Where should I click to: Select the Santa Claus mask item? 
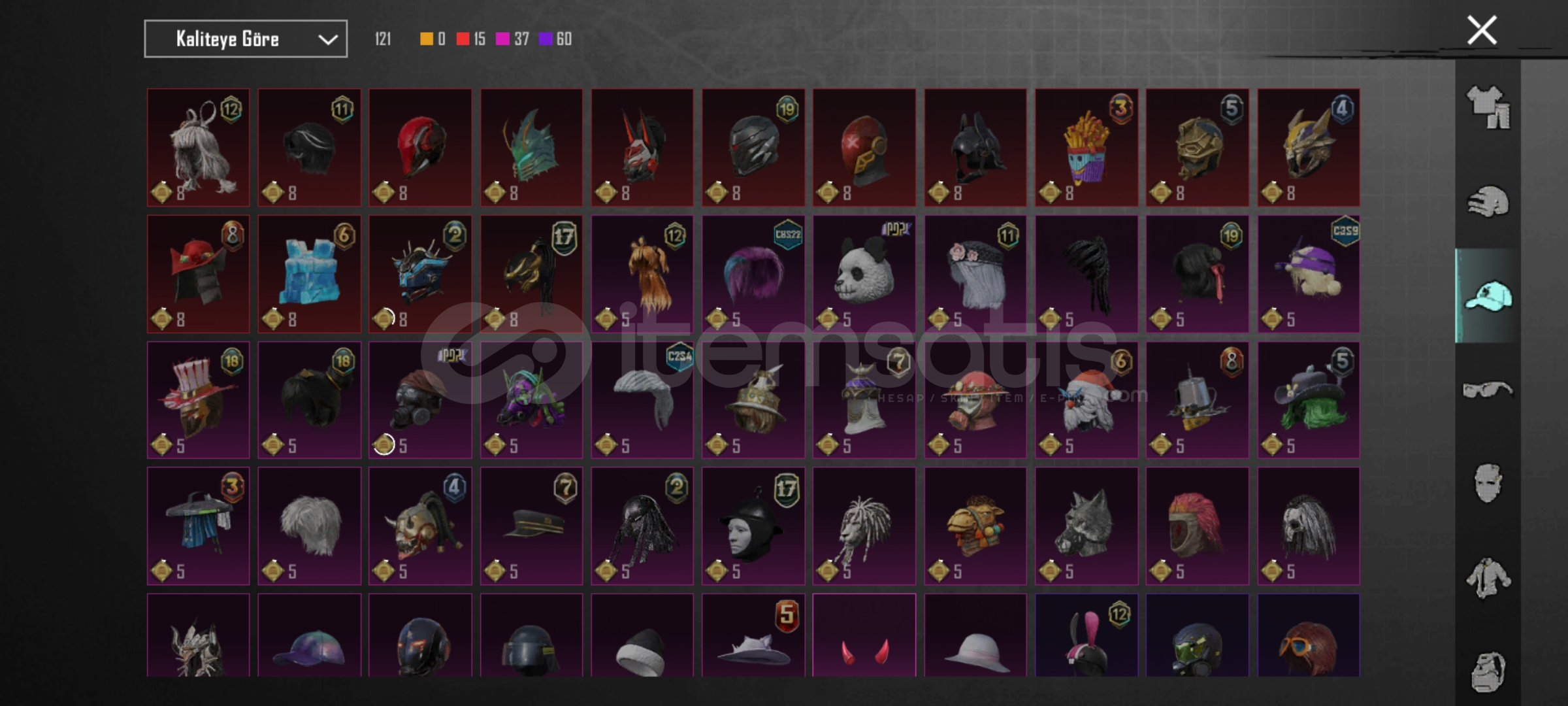tap(1086, 399)
